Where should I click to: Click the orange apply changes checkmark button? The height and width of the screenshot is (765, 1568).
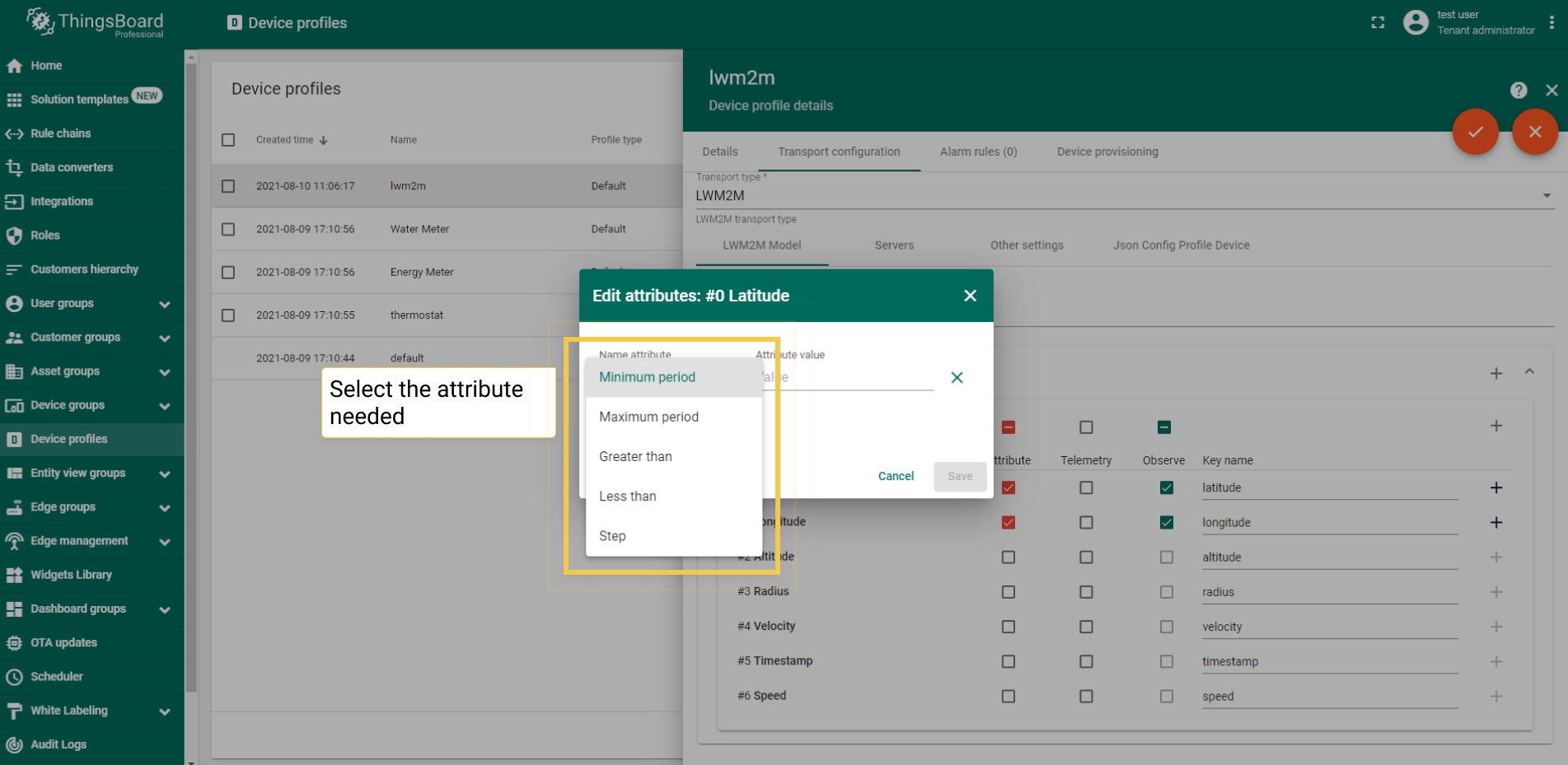(x=1475, y=132)
